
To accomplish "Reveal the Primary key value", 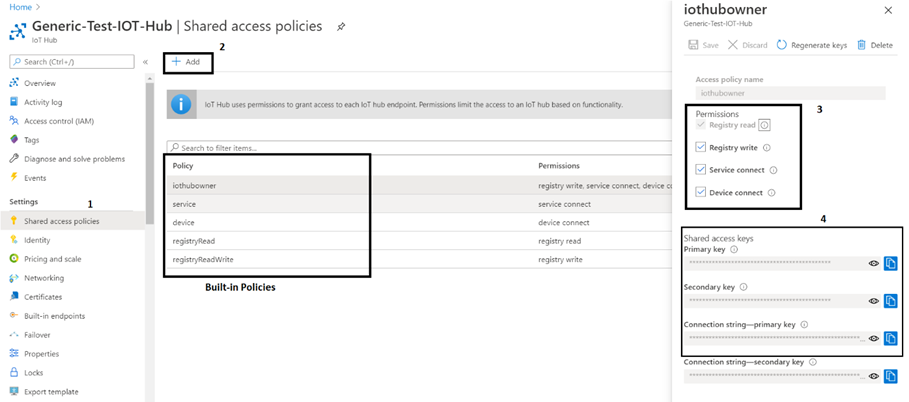I will pos(873,263).
